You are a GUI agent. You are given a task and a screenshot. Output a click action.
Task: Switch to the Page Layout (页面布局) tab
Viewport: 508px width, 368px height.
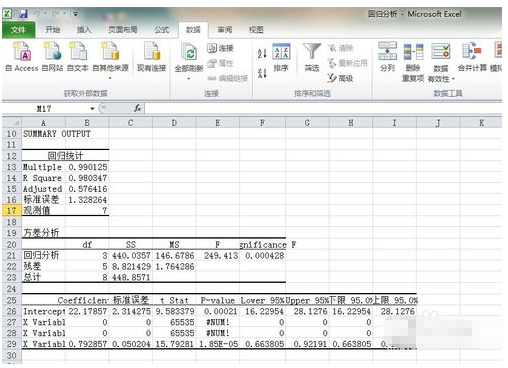click(x=123, y=30)
